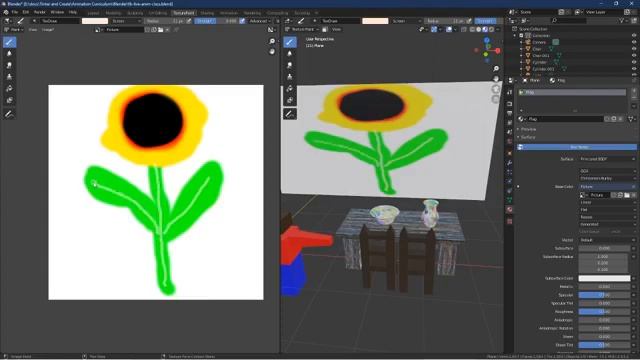The width and height of the screenshot is (640, 360).
Task: Toggle visibility of Cylinder.001 in outliner
Action: click(634, 69)
